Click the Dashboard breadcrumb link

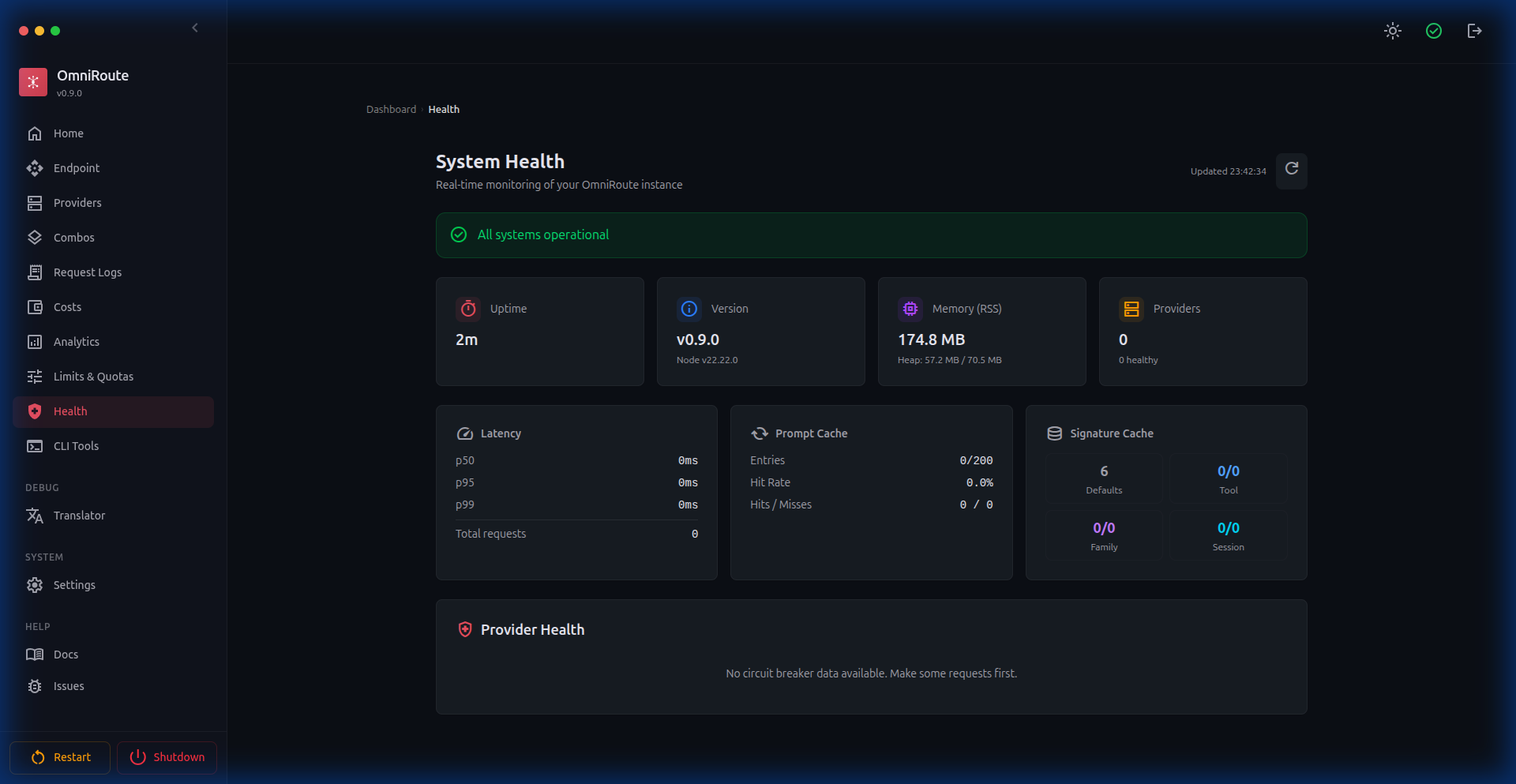click(391, 110)
